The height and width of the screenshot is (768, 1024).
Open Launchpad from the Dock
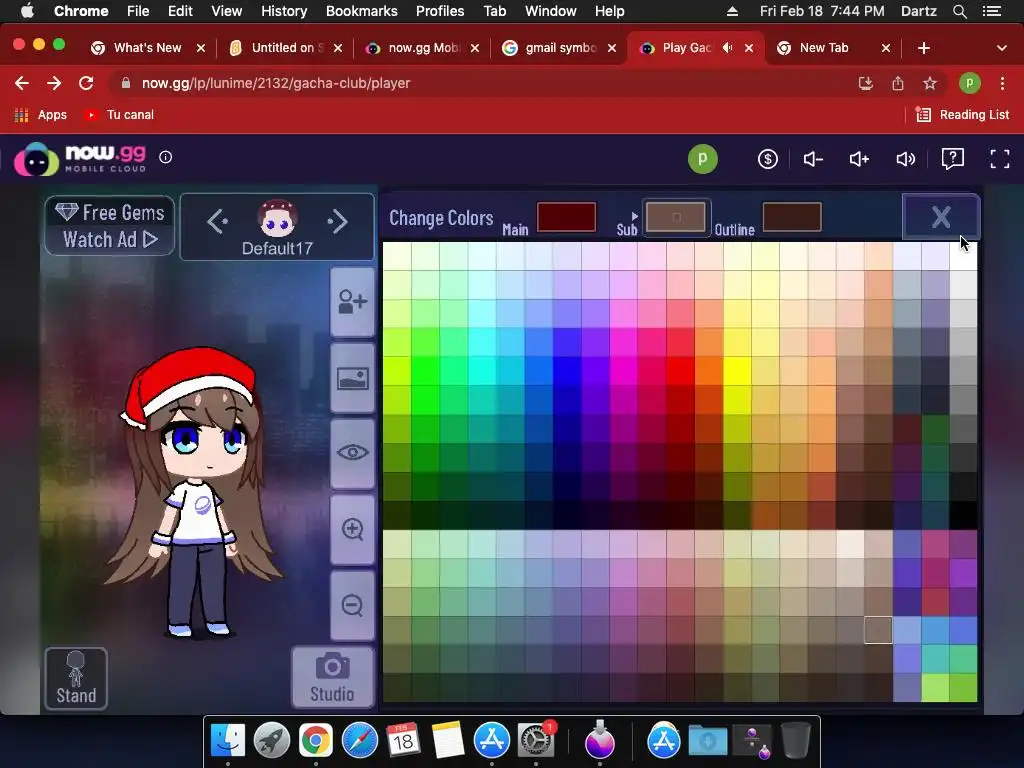[272, 741]
